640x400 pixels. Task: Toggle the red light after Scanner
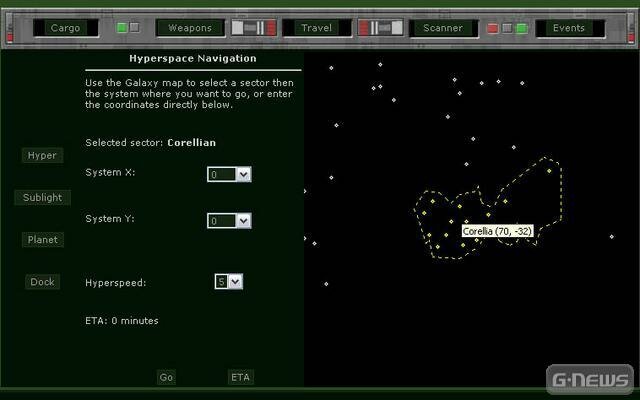(x=493, y=29)
